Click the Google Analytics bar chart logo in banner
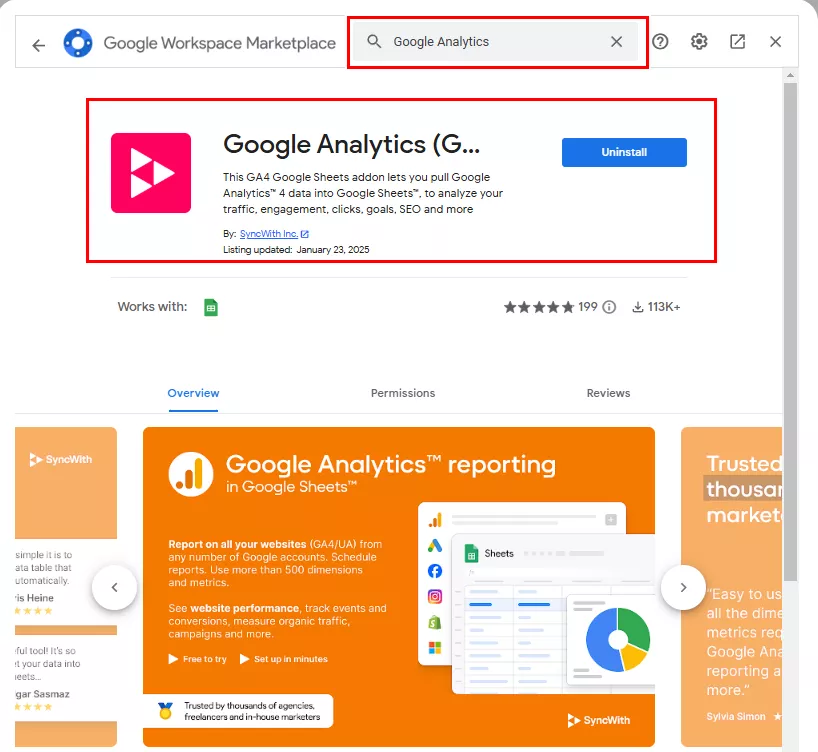Viewport: 818px width, 752px height. pyautogui.click(x=190, y=474)
